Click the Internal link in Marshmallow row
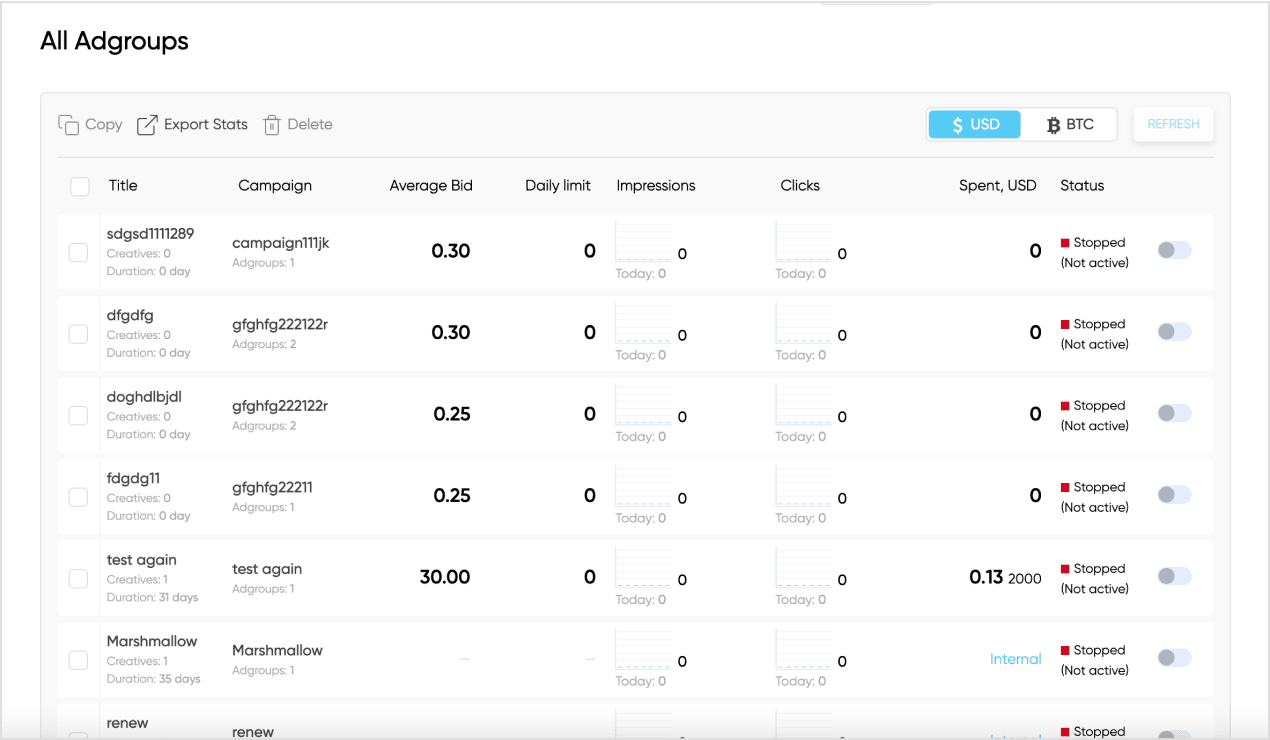This screenshot has height=740, width=1270. [x=1015, y=659]
